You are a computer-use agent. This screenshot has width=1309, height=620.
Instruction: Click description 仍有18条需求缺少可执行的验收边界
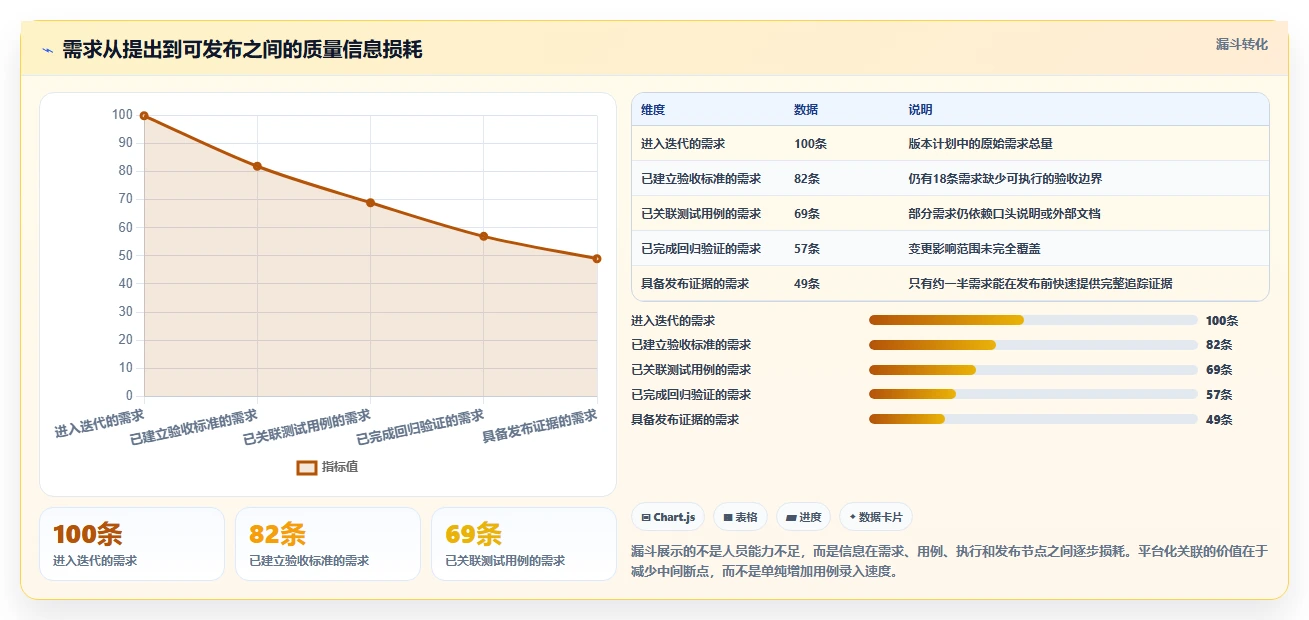coord(1005,179)
